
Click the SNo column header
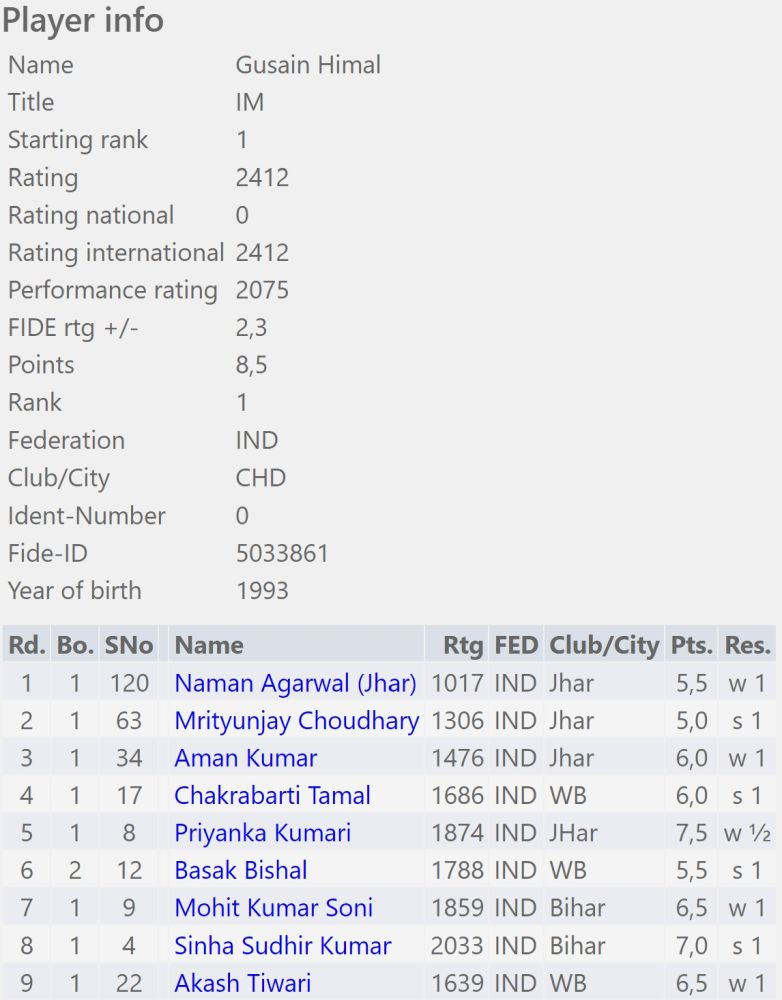[x=129, y=645]
